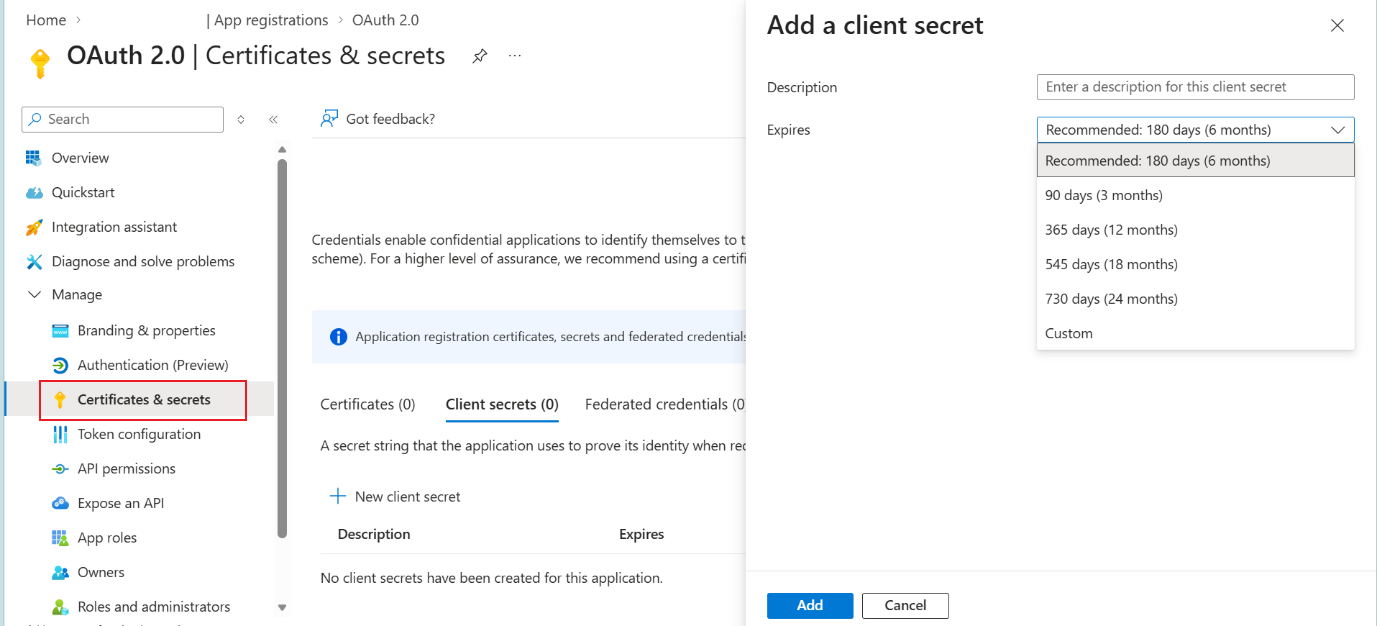Collapse the Manage section chevron
1377x626 pixels.
(x=34, y=295)
